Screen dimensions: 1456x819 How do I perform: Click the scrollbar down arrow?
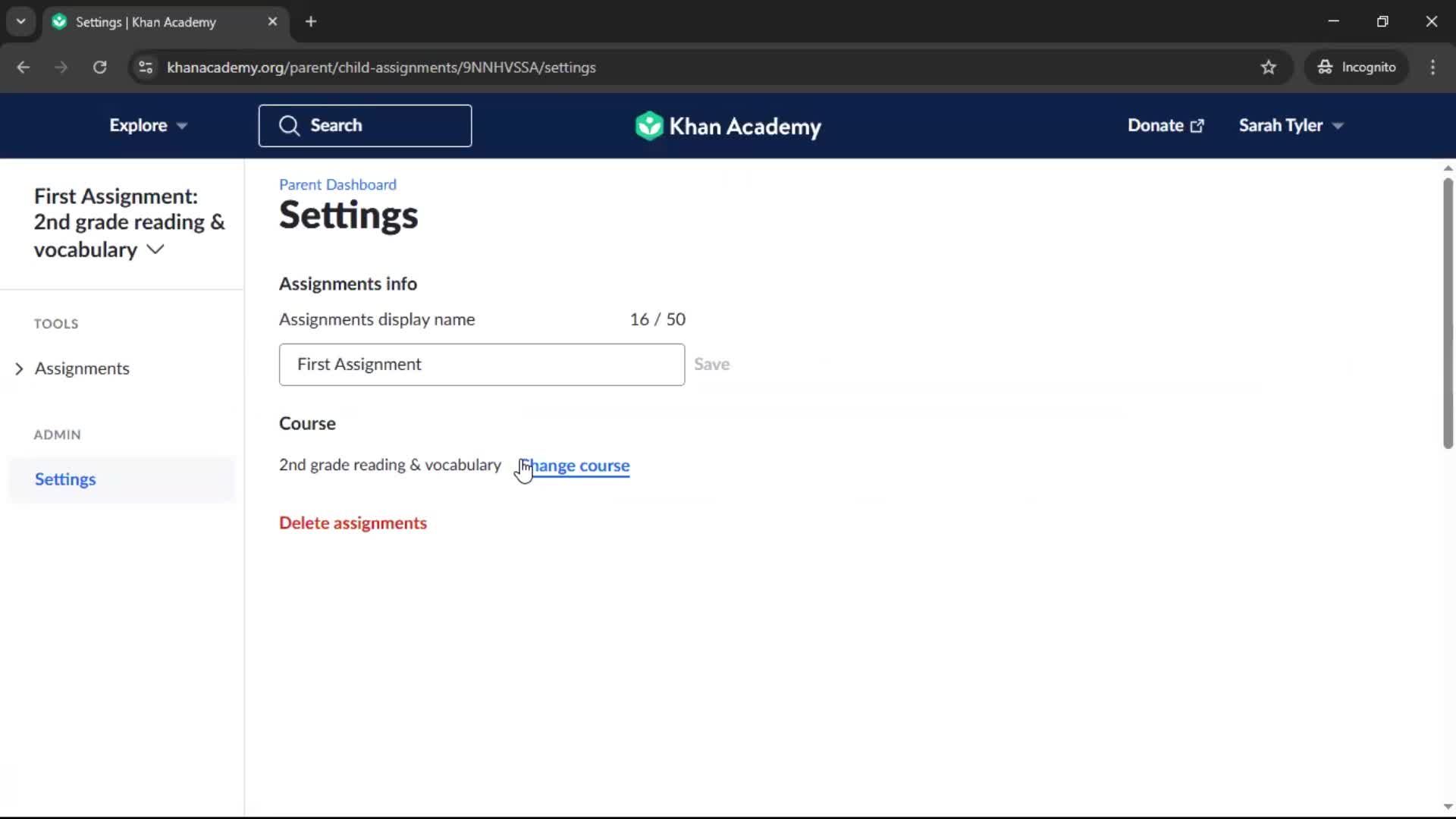[x=1448, y=807]
